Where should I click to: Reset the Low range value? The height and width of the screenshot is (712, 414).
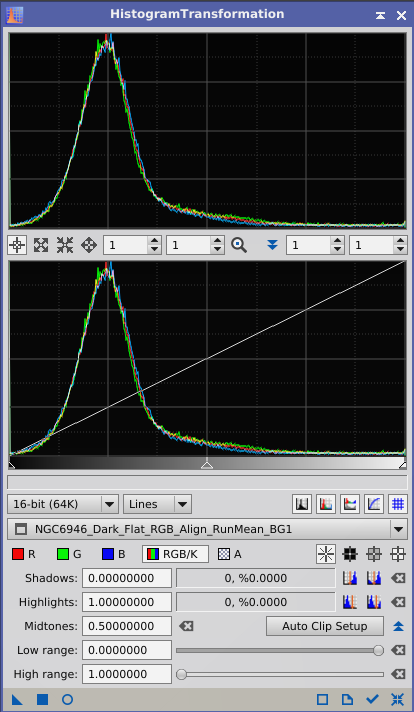[x=398, y=650]
